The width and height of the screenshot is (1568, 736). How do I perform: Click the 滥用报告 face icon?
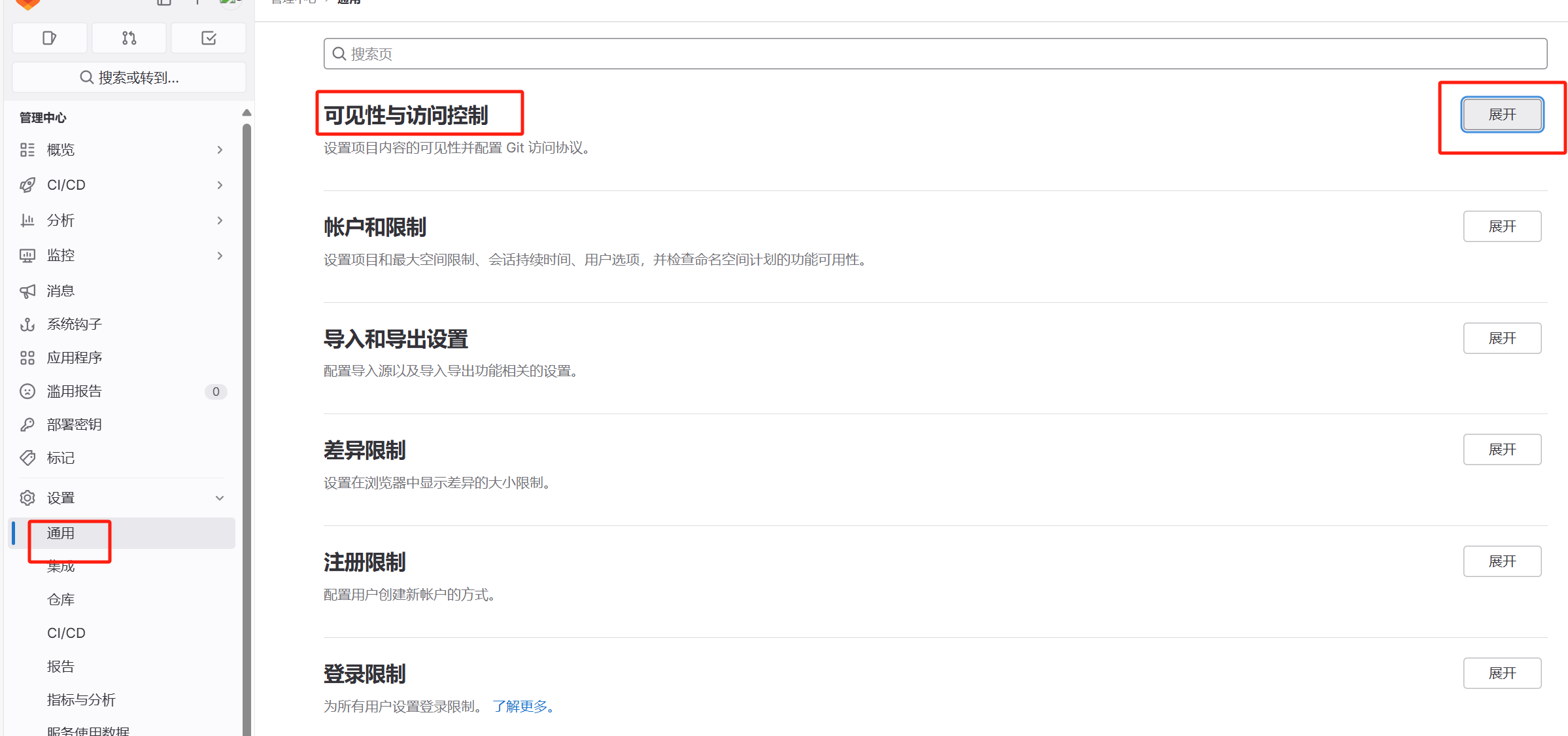tap(27, 391)
